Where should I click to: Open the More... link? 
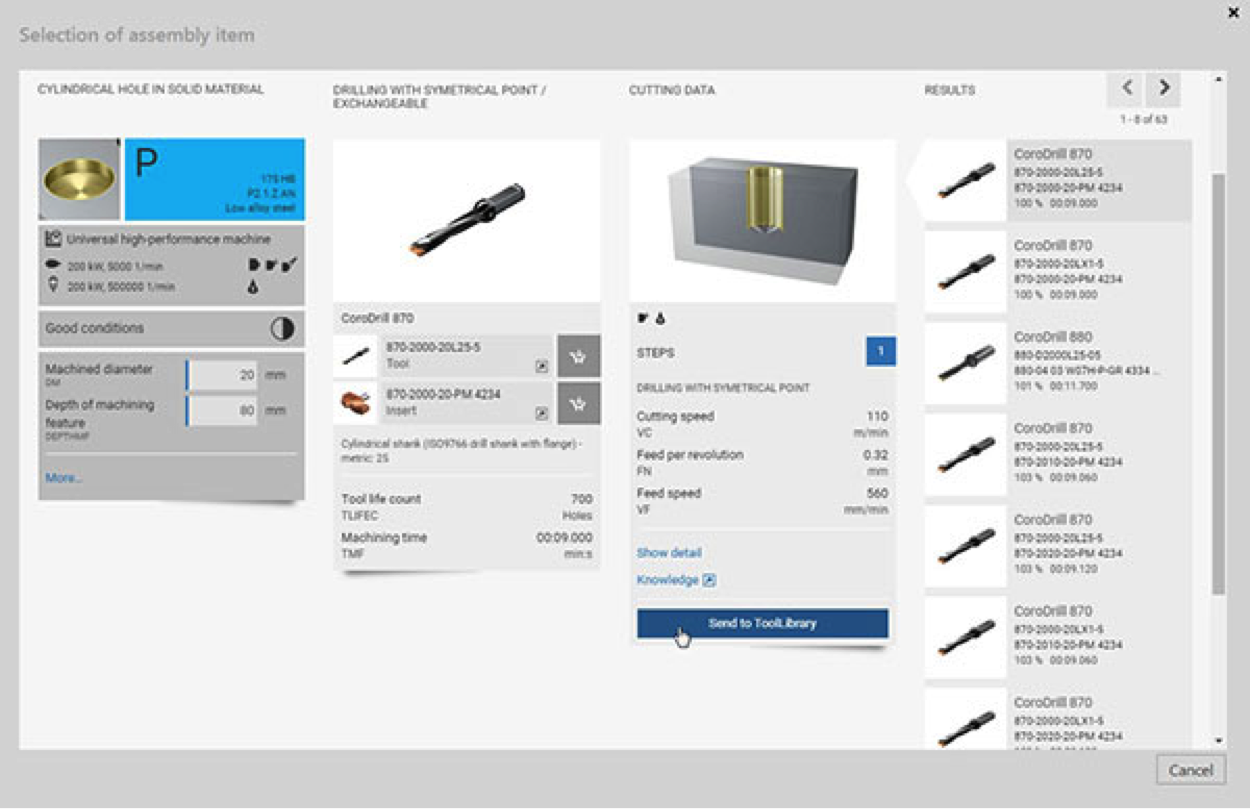(64, 478)
